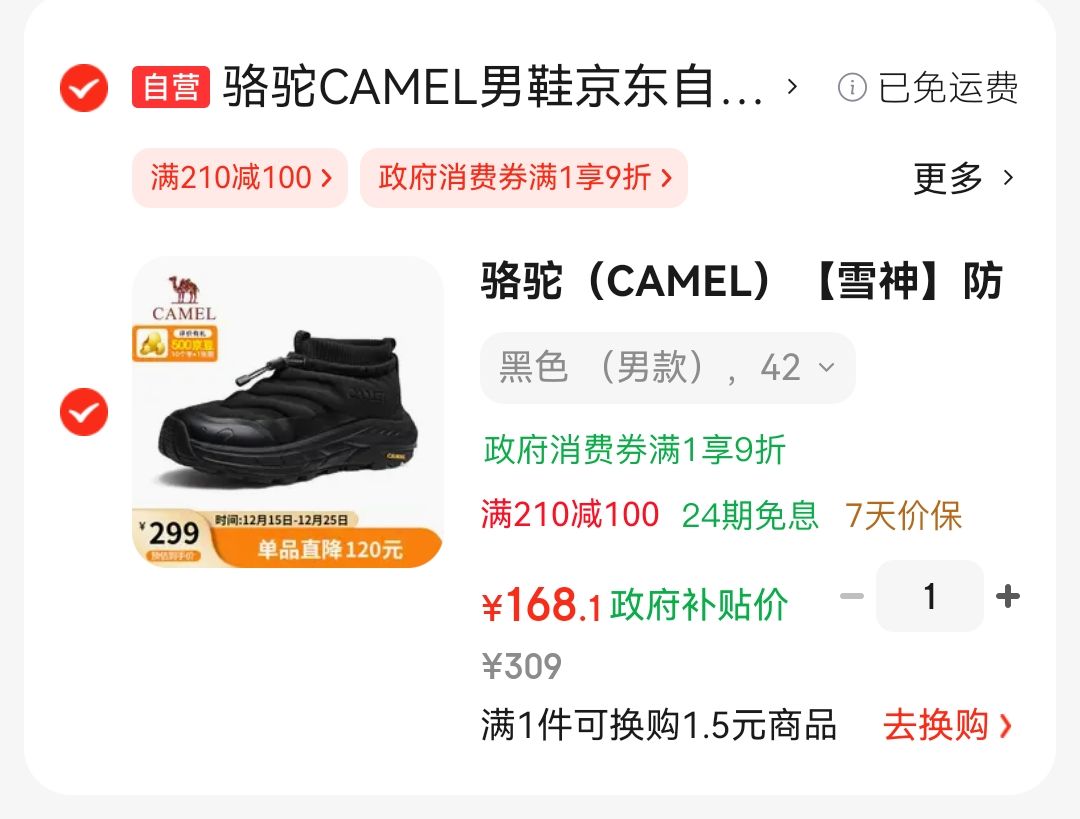
Task: Click the info icon beside 已免运费
Action: [x=852, y=87]
